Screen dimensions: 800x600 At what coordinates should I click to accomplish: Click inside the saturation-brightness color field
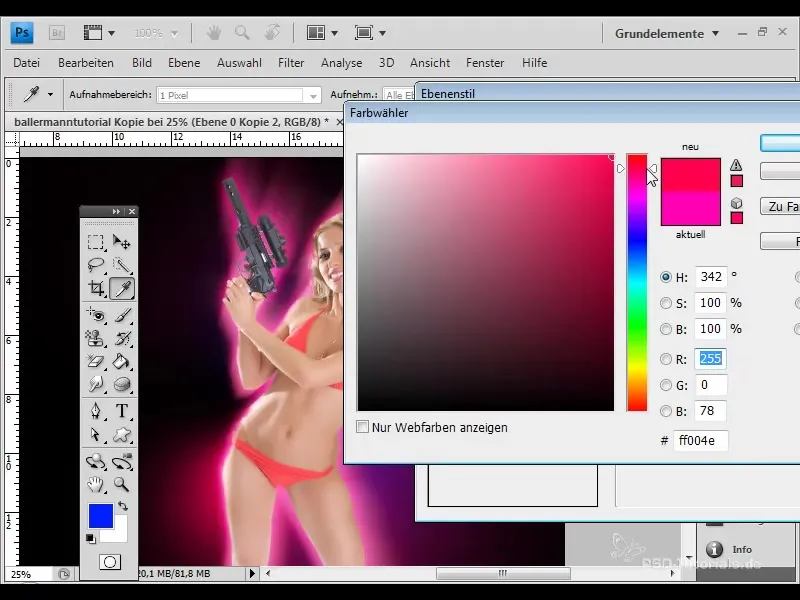[486, 283]
